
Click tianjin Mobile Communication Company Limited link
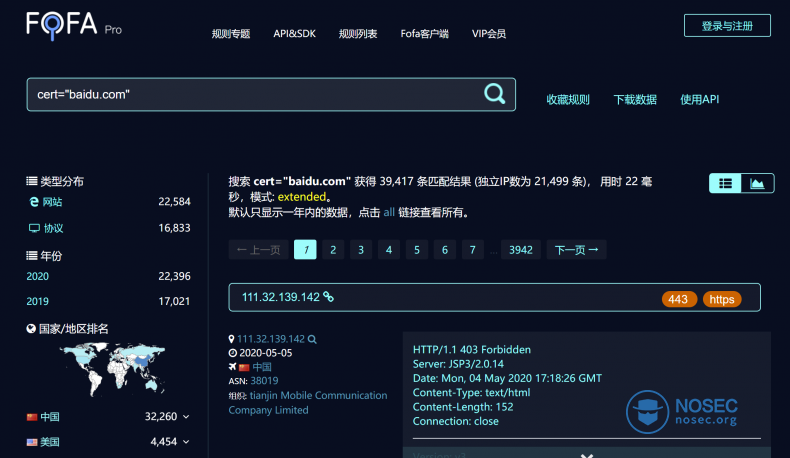tap(308, 403)
